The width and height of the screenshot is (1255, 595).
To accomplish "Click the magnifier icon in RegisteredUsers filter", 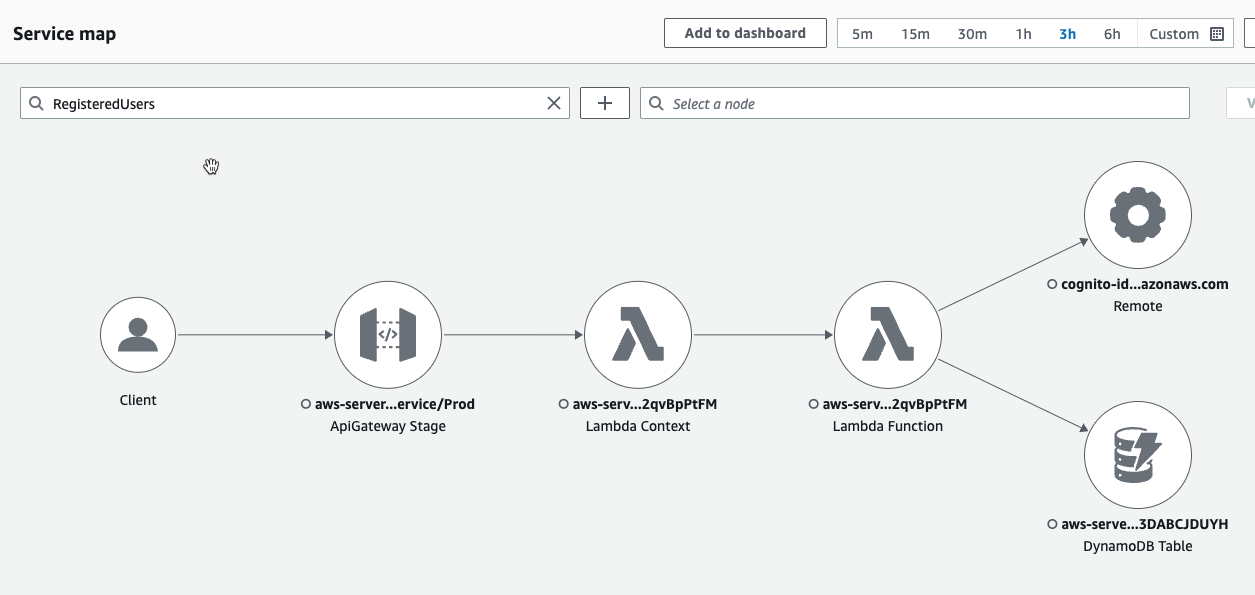I will coord(37,103).
